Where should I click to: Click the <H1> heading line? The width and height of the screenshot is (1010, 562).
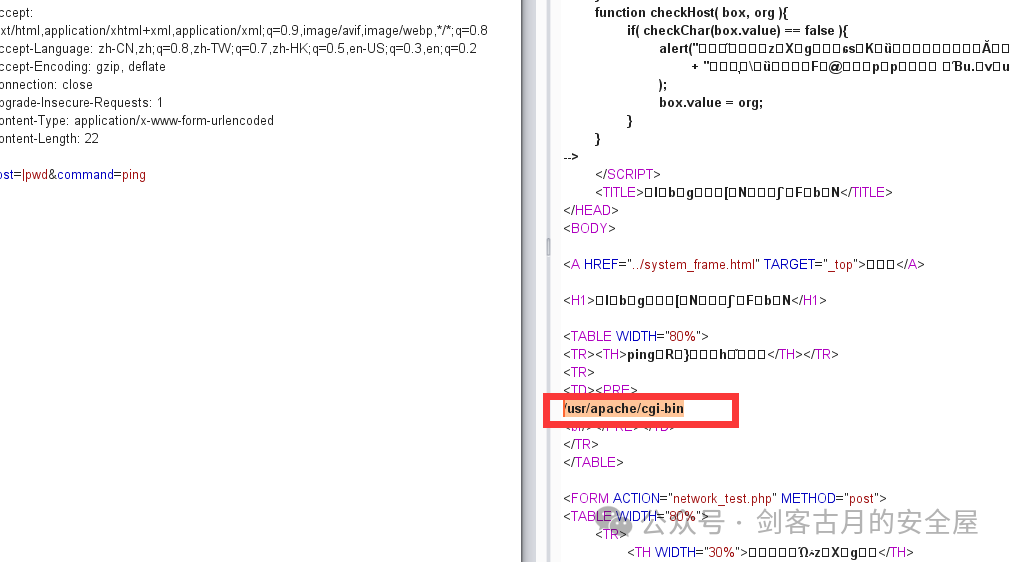coord(694,301)
